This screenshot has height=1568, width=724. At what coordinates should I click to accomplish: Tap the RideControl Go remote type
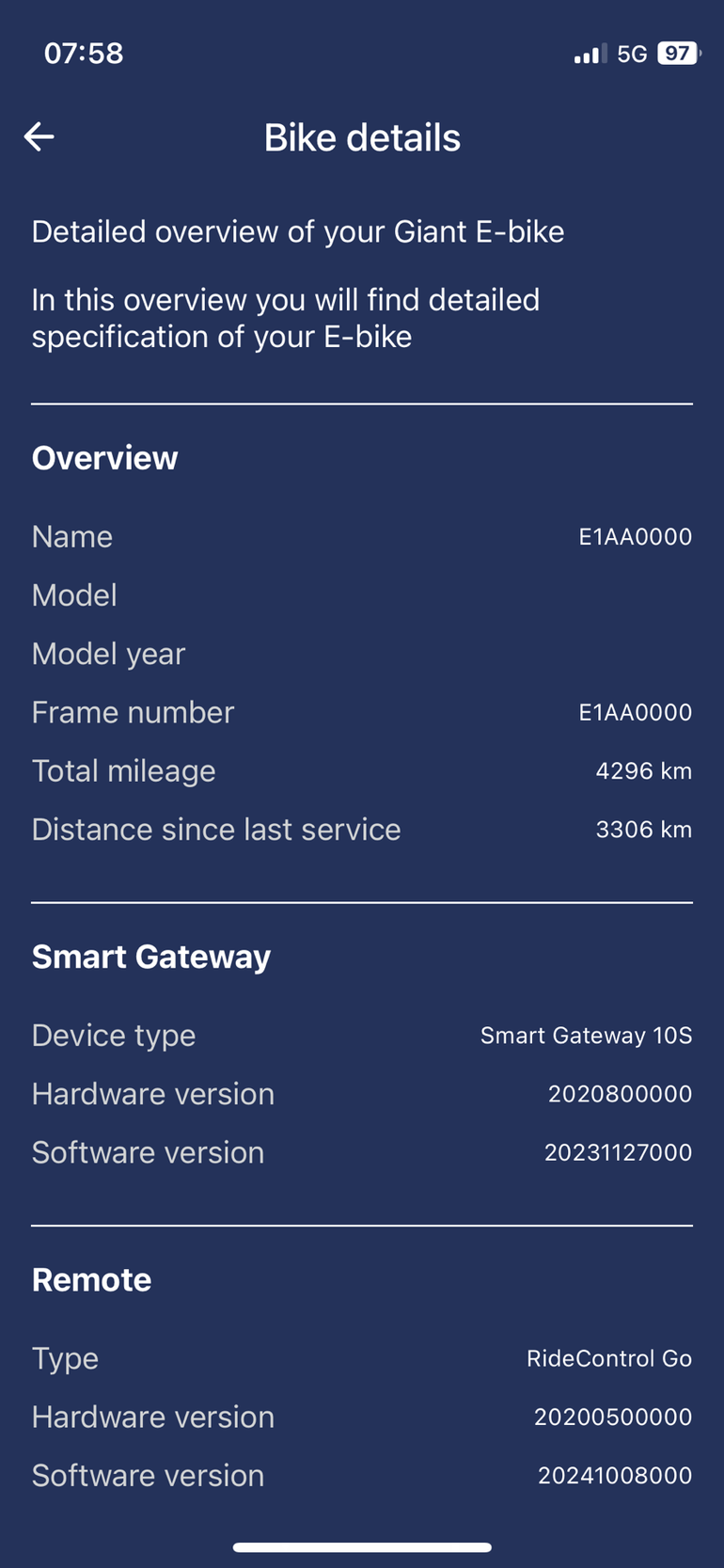(x=608, y=1358)
